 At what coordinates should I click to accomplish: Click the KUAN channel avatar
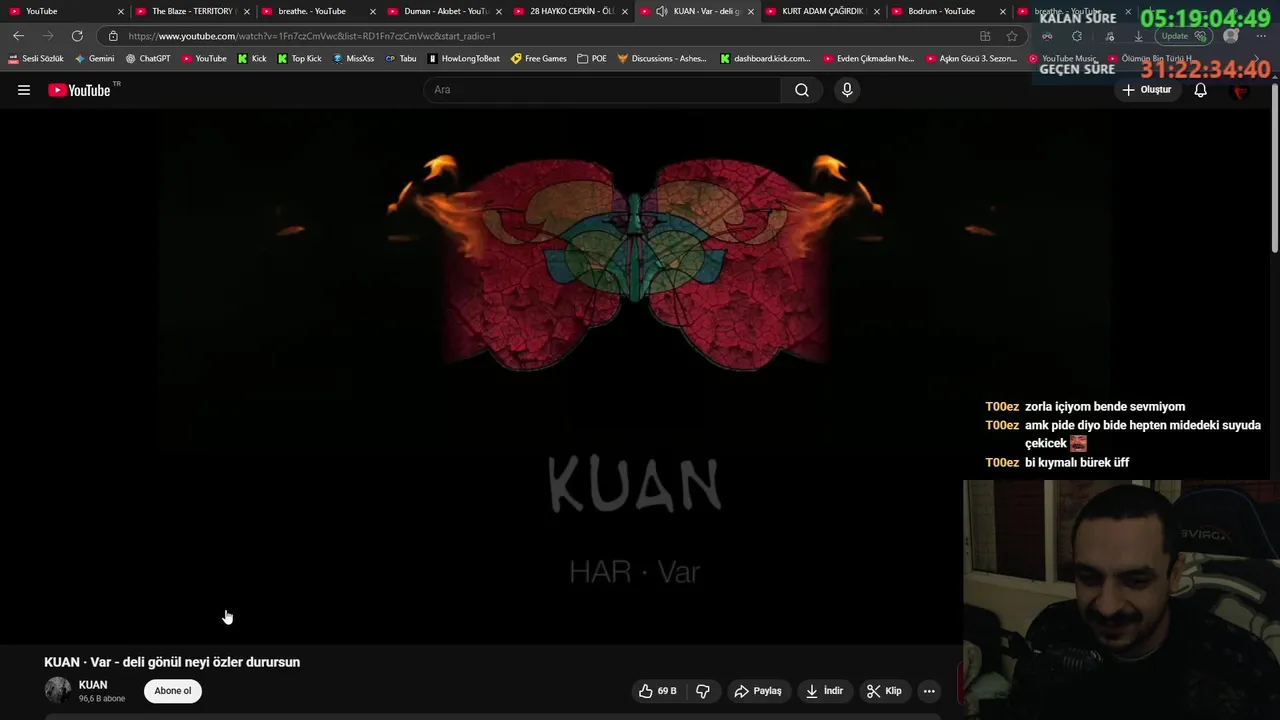[58, 690]
